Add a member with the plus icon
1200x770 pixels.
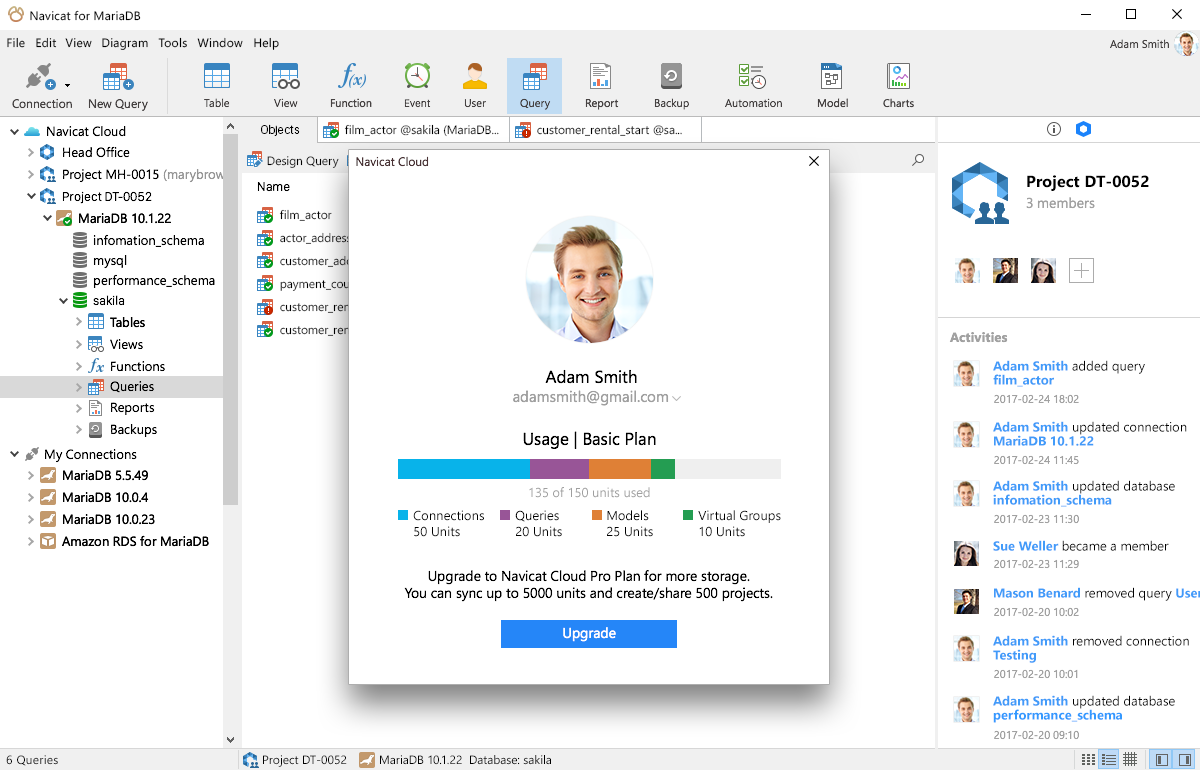(x=1081, y=270)
